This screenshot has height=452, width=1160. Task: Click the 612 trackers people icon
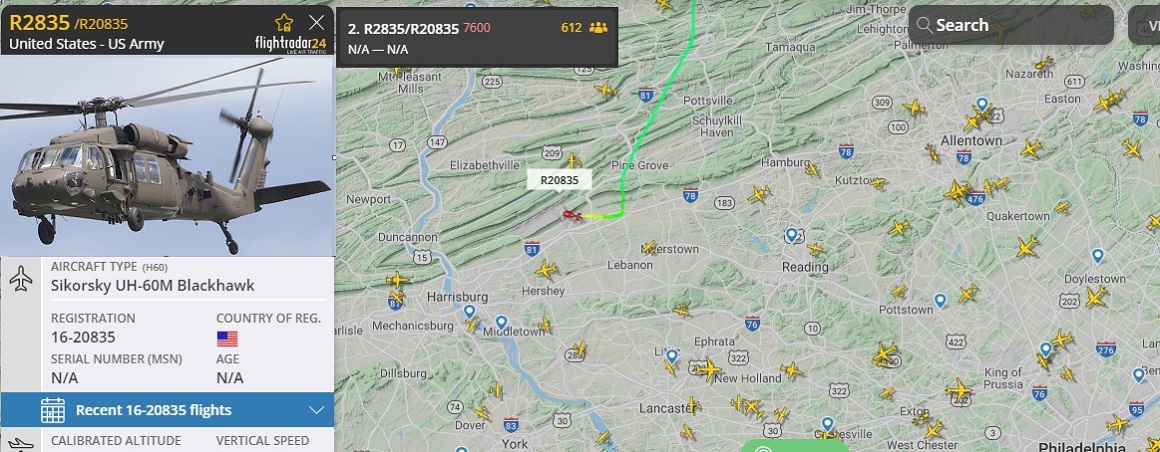pyautogui.click(x=598, y=28)
